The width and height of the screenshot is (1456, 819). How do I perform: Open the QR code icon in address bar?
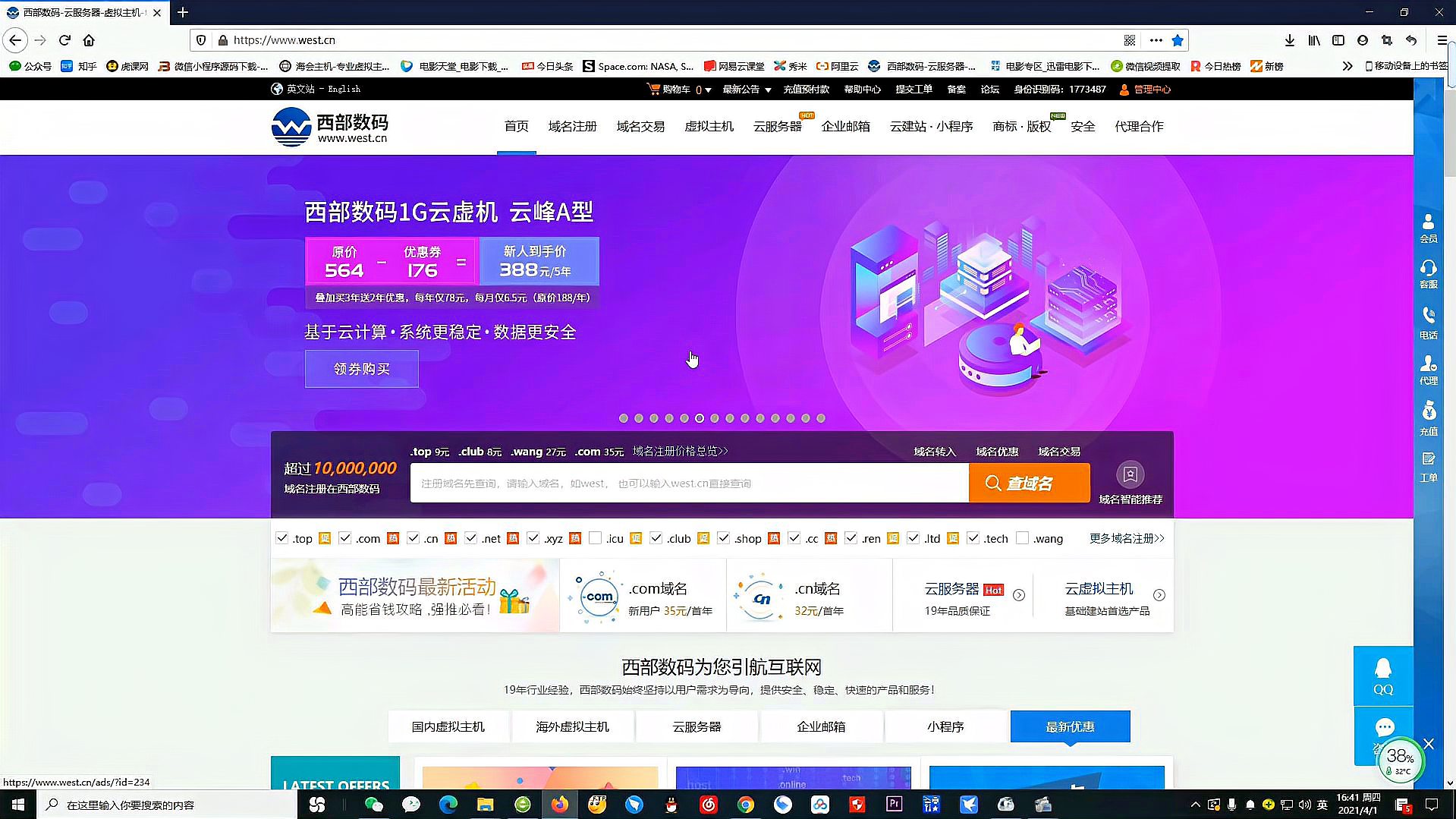(x=1130, y=40)
